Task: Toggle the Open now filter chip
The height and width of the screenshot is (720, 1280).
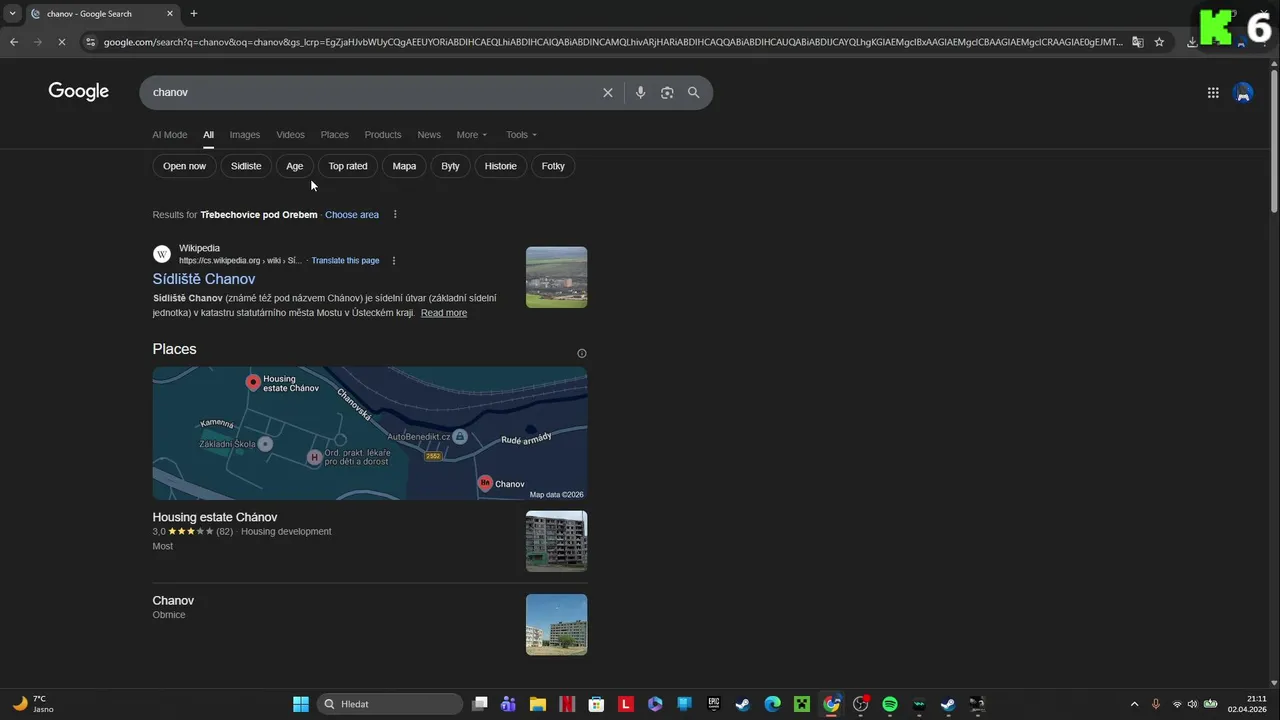Action: 184,166
